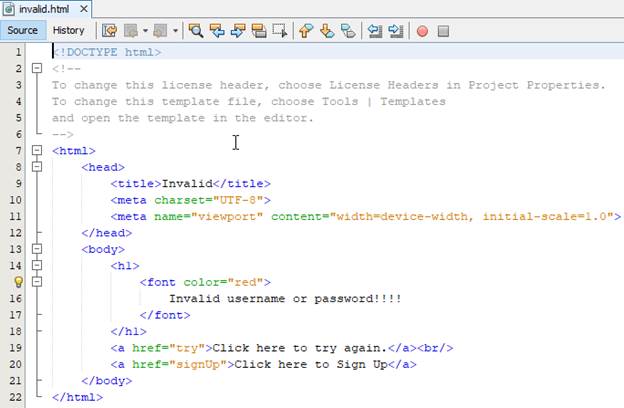Toggle Rectangular Selection mode
The width and height of the screenshot is (624, 408).
tap(280, 31)
